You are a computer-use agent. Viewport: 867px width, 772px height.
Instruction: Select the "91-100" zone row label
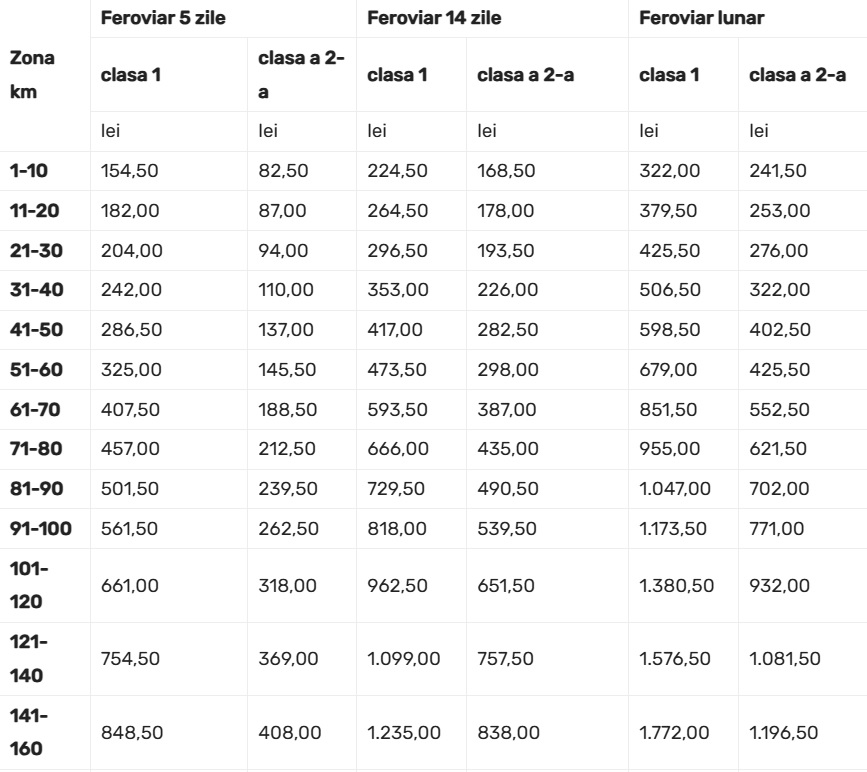click(41, 528)
